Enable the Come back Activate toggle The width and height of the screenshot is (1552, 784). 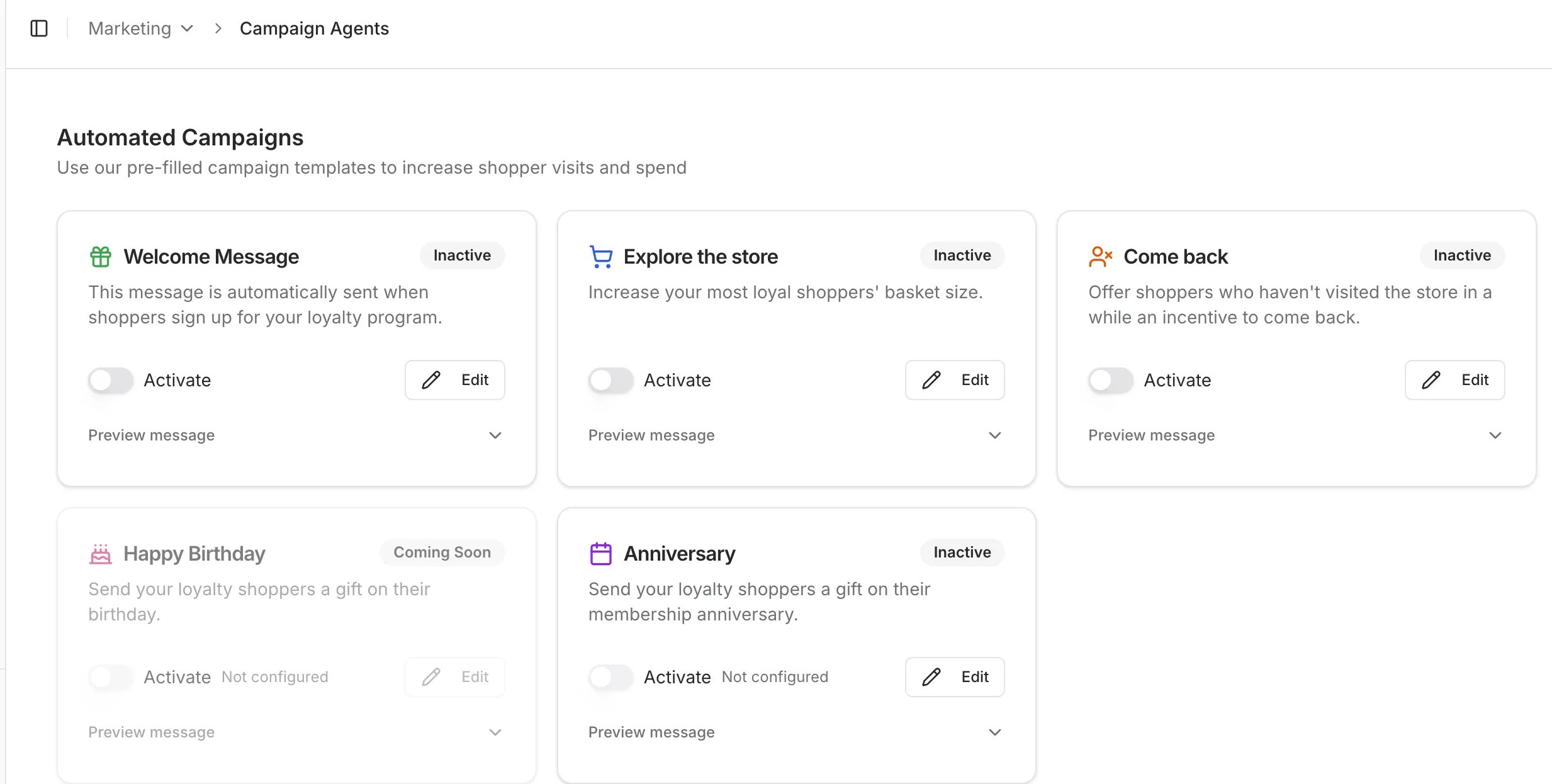click(x=1111, y=380)
